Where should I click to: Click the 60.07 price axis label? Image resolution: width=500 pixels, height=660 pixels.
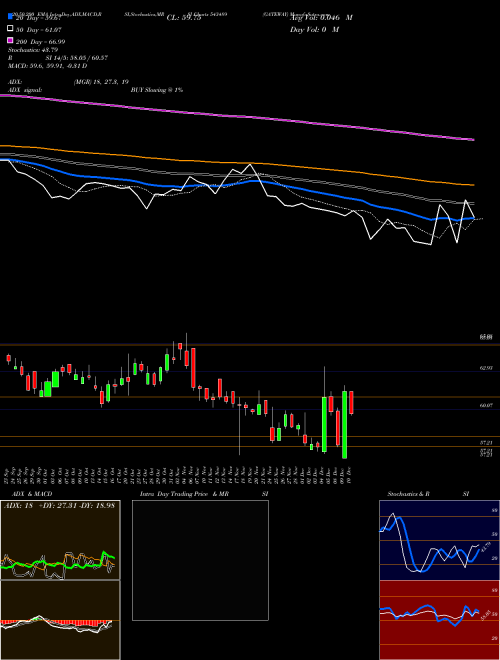pos(486,405)
